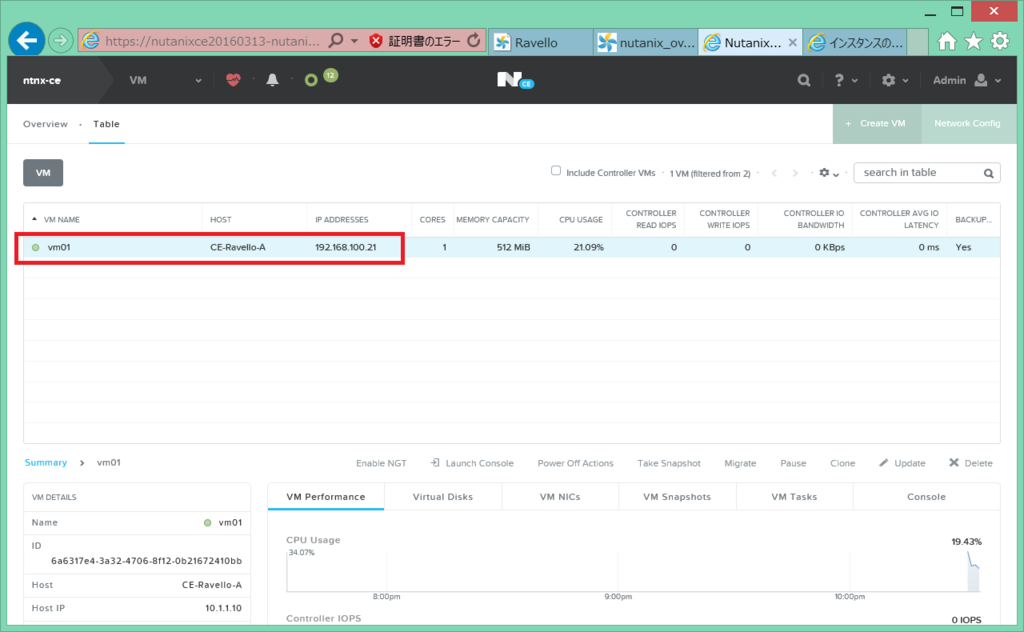Open the Prism search magnifier

[x=804, y=80]
